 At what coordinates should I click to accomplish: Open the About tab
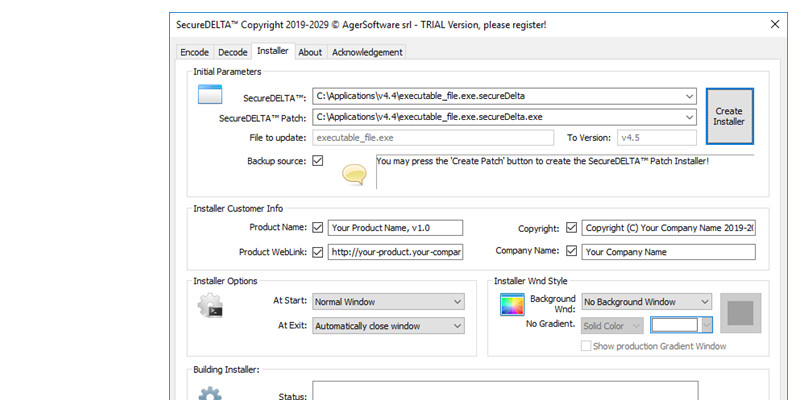pyautogui.click(x=310, y=52)
